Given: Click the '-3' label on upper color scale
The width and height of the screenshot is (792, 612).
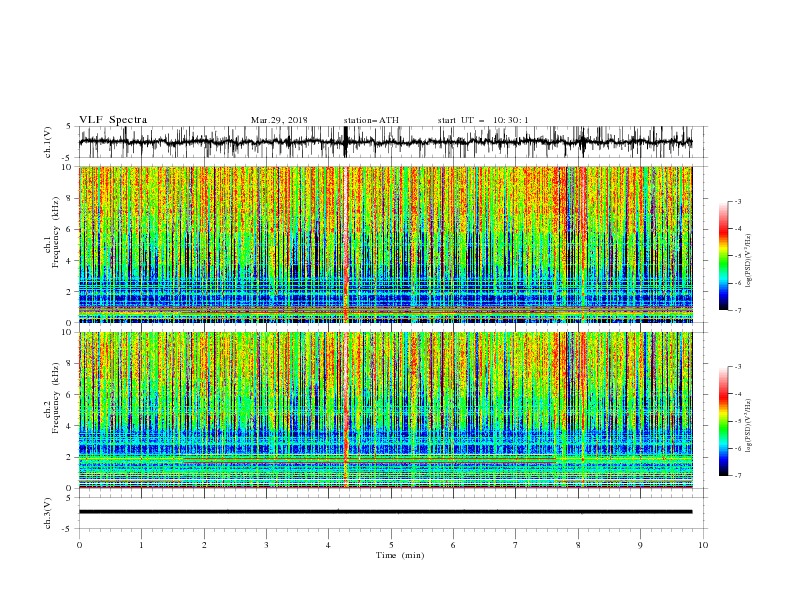Looking at the screenshot, I should [738, 201].
